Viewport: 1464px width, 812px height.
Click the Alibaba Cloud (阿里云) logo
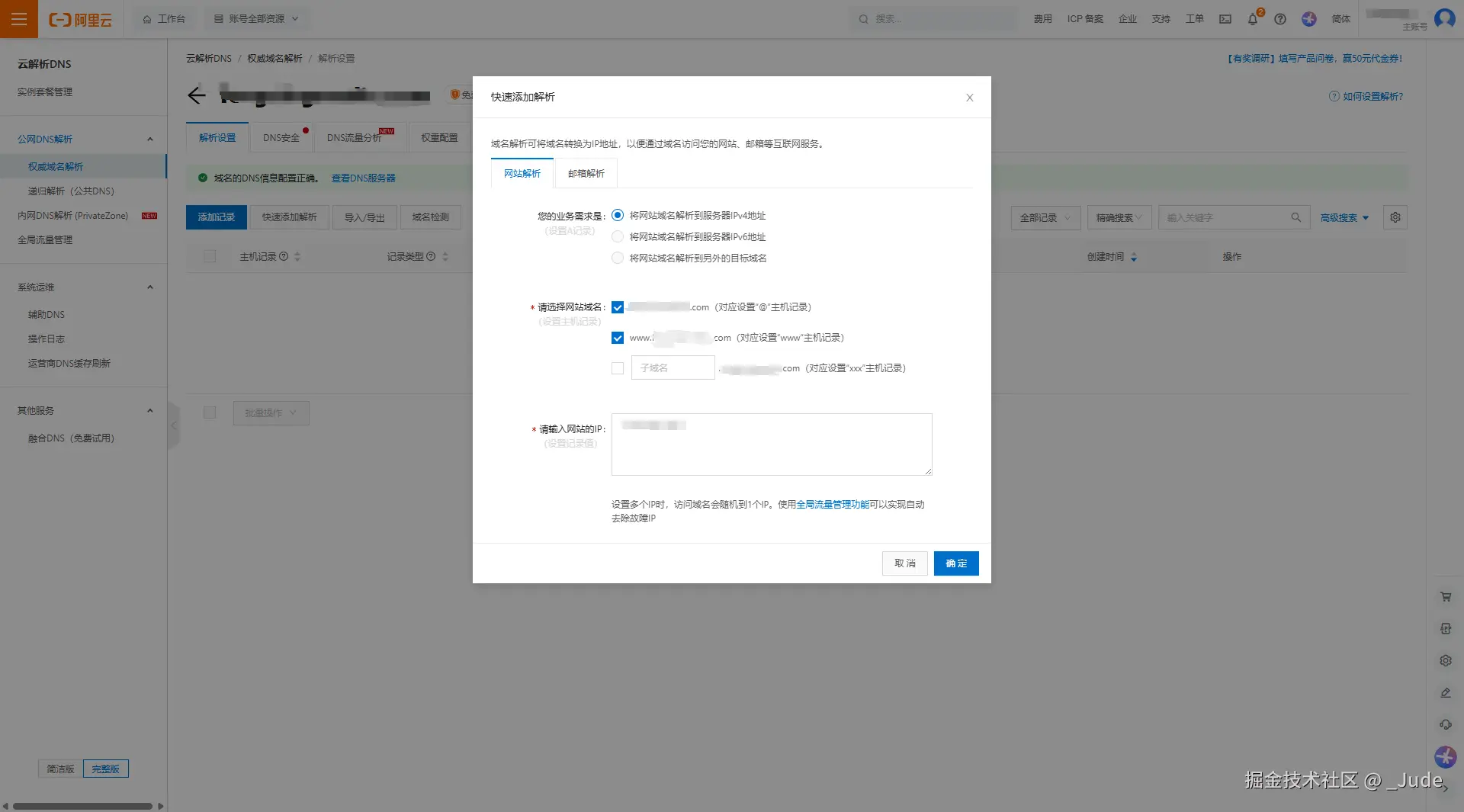coord(80,19)
